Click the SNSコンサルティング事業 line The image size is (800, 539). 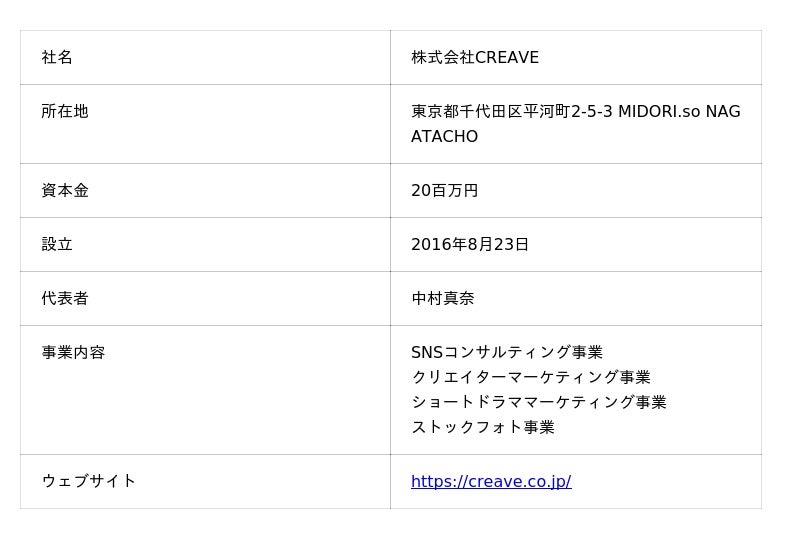pos(507,352)
